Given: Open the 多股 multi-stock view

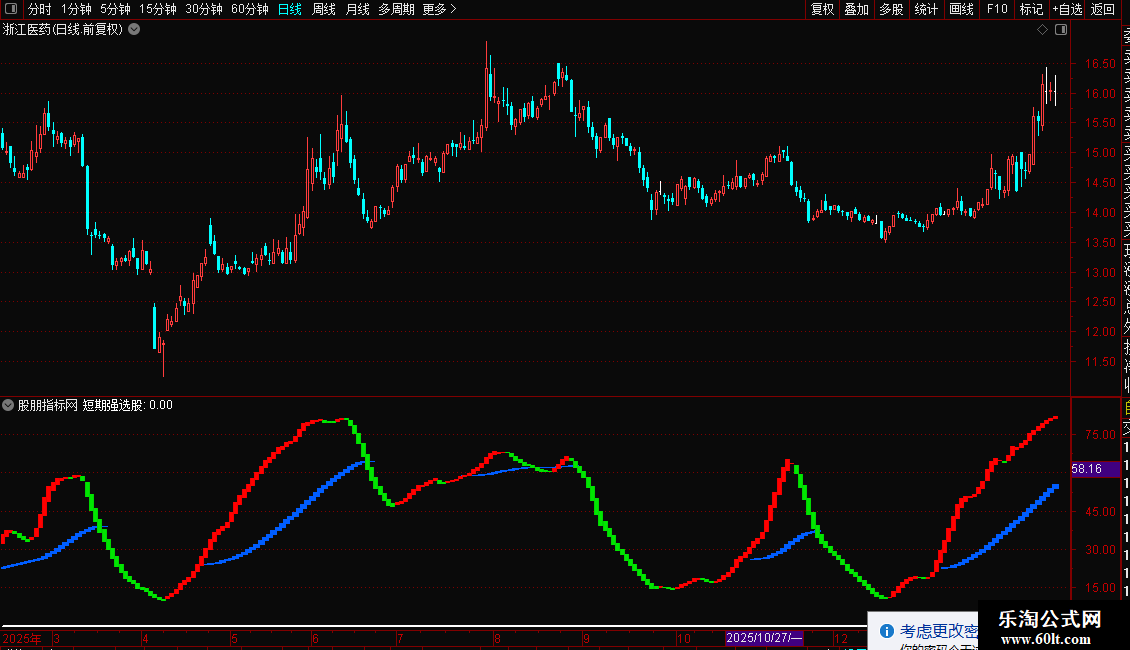Looking at the screenshot, I should [891, 9].
